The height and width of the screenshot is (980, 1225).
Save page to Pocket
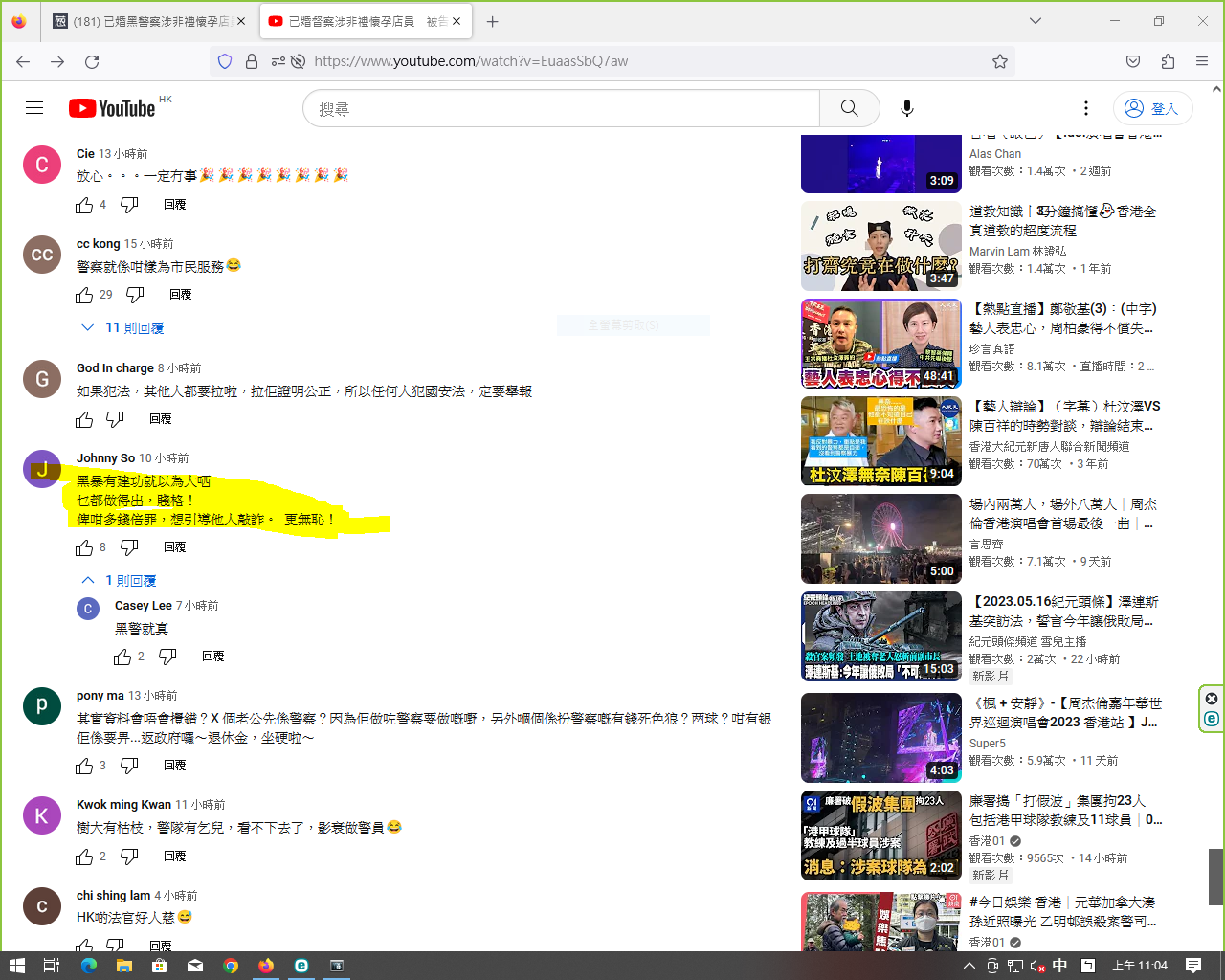1133,61
